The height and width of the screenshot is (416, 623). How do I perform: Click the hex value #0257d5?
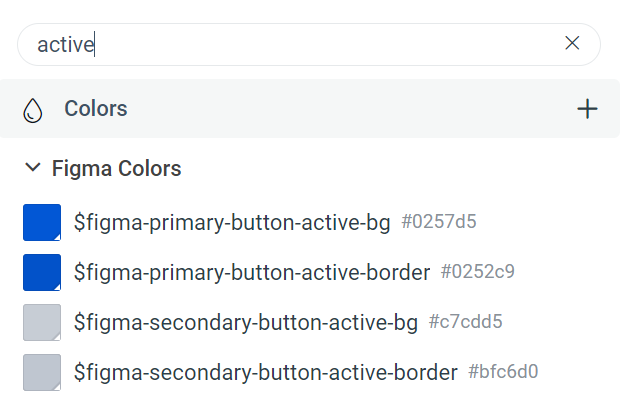(x=439, y=222)
